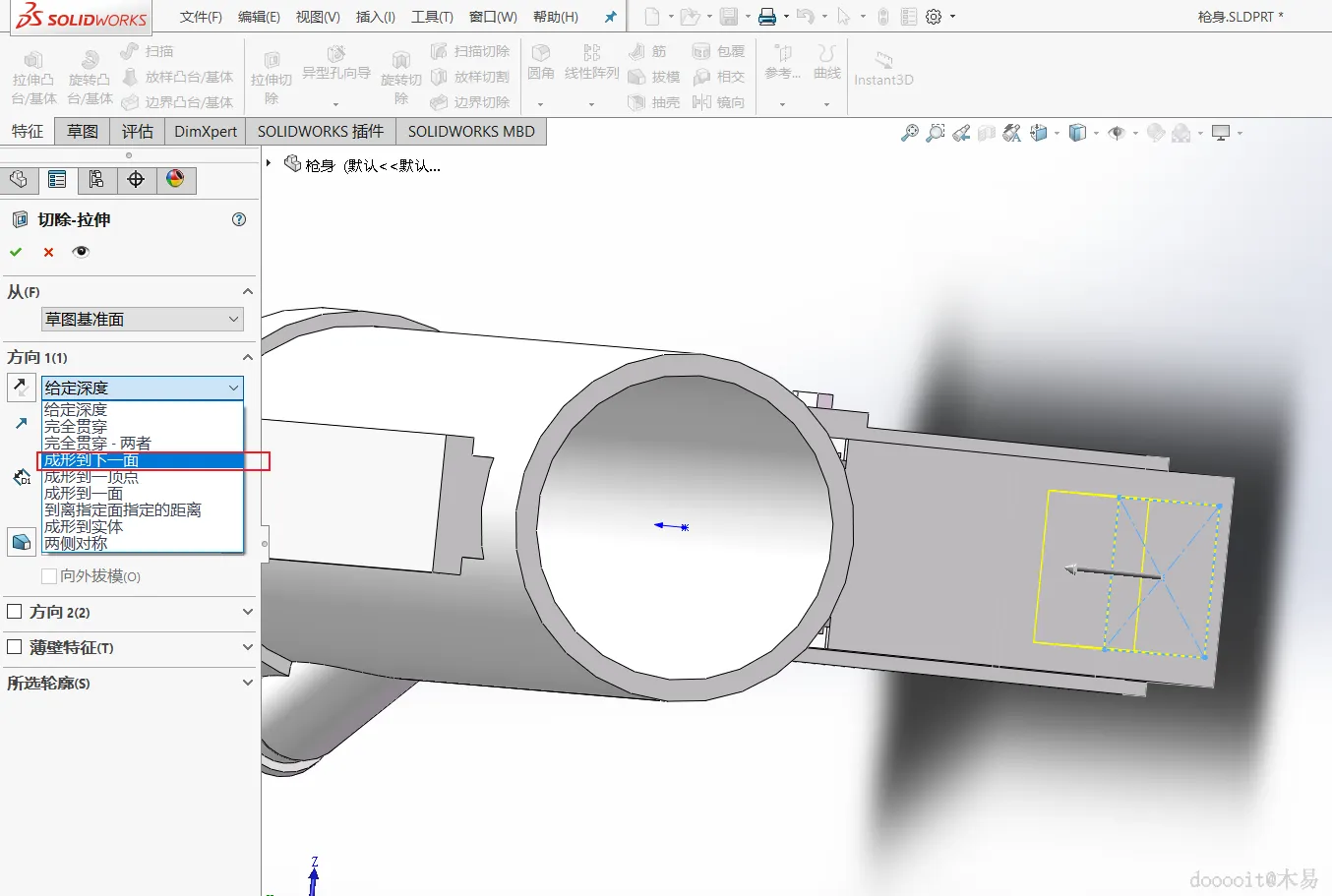The image size is (1332, 896).
Task: Click the print icon in top toolbar
Action: [x=767, y=17]
